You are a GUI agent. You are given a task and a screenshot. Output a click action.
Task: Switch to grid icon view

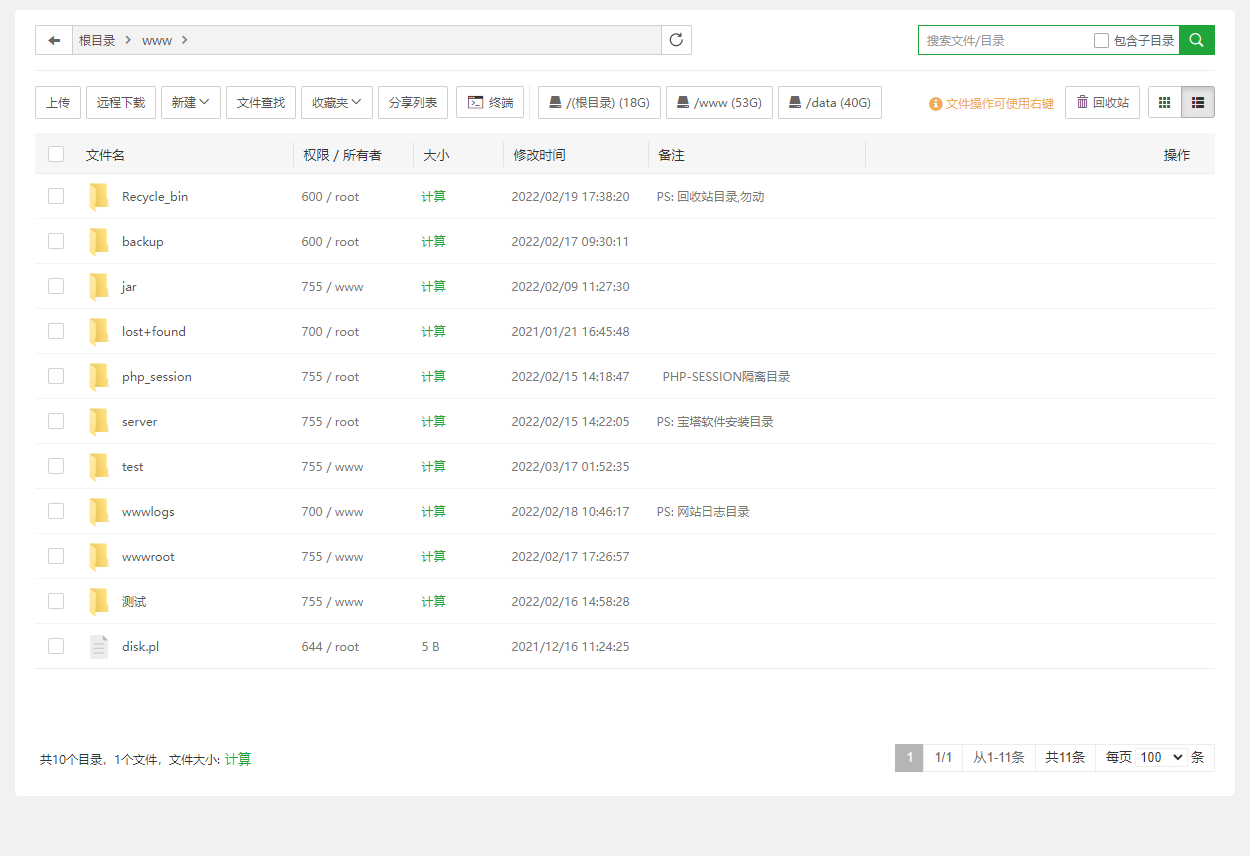tap(1164, 102)
